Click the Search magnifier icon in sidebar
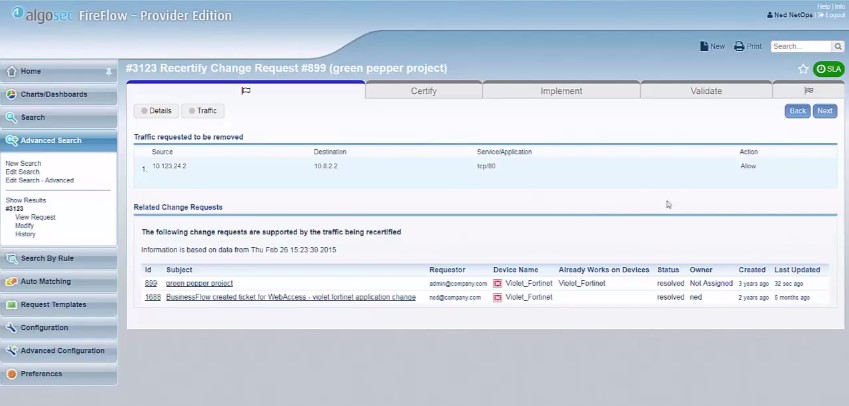This screenshot has height=406, width=849. click(x=11, y=117)
